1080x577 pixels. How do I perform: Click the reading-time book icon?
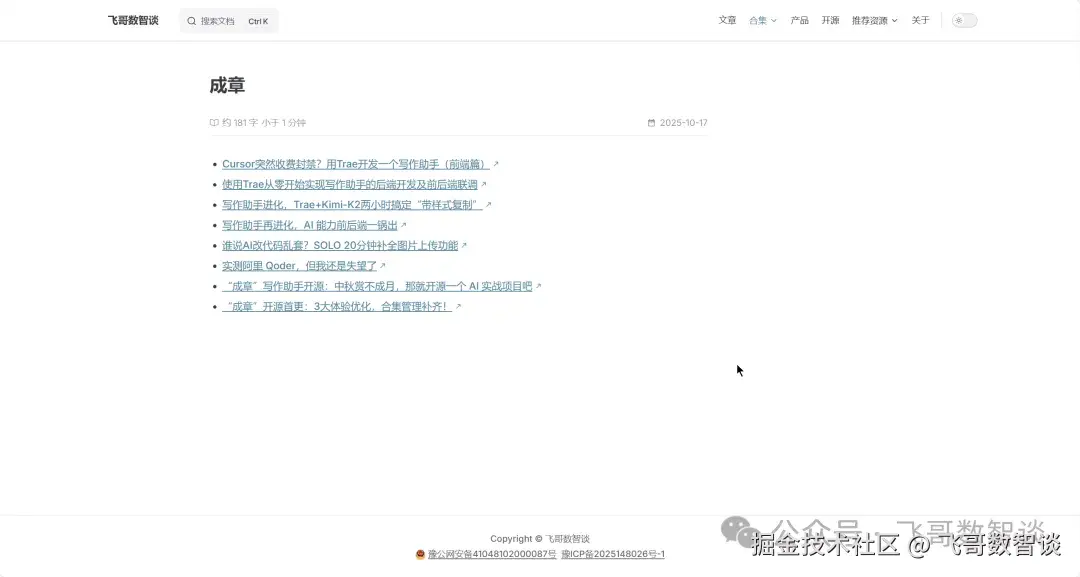click(214, 123)
